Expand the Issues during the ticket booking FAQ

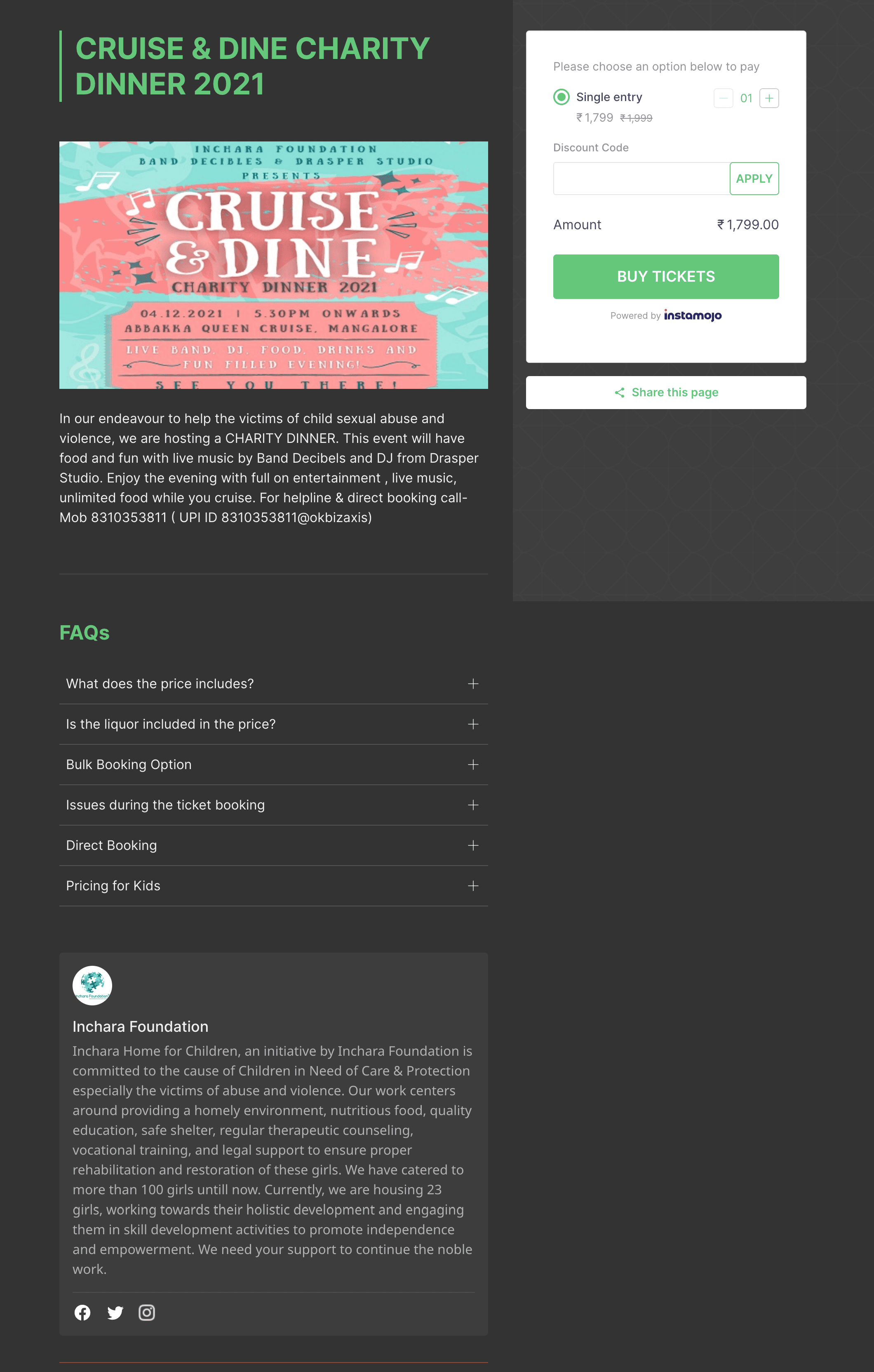coord(473,805)
